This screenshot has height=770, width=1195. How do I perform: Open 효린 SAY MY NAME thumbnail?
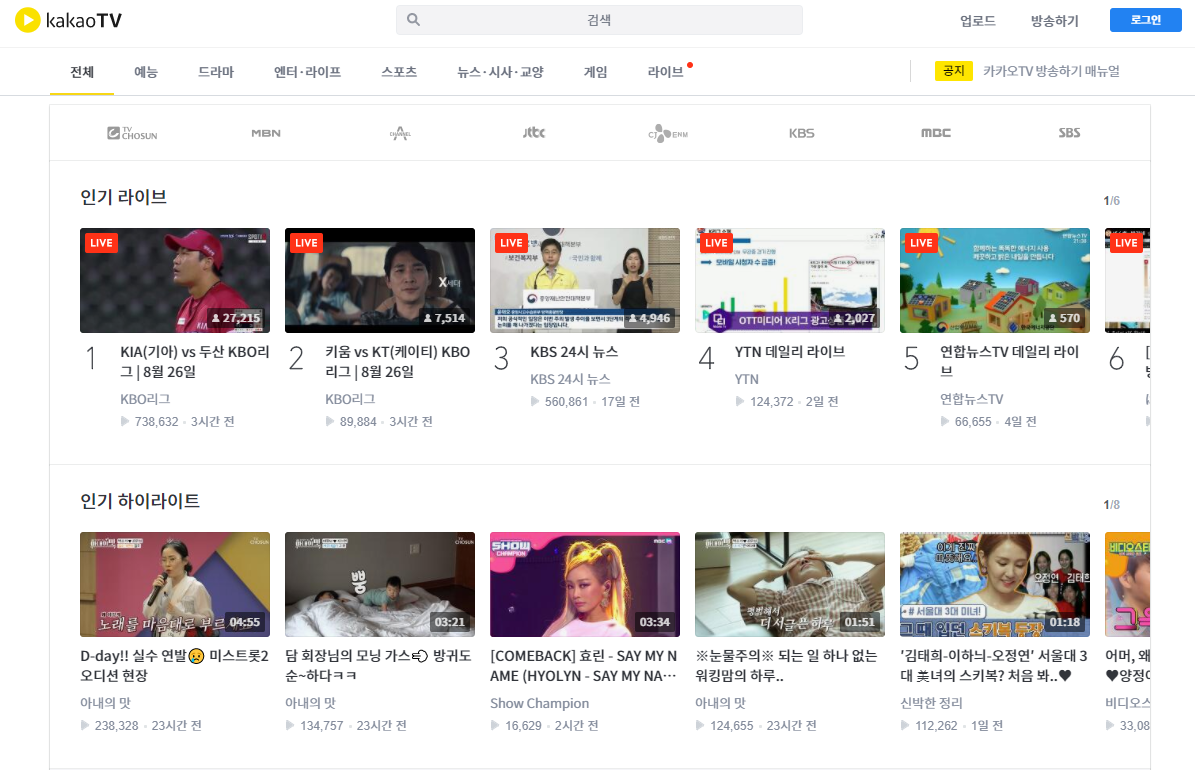[x=585, y=585]
